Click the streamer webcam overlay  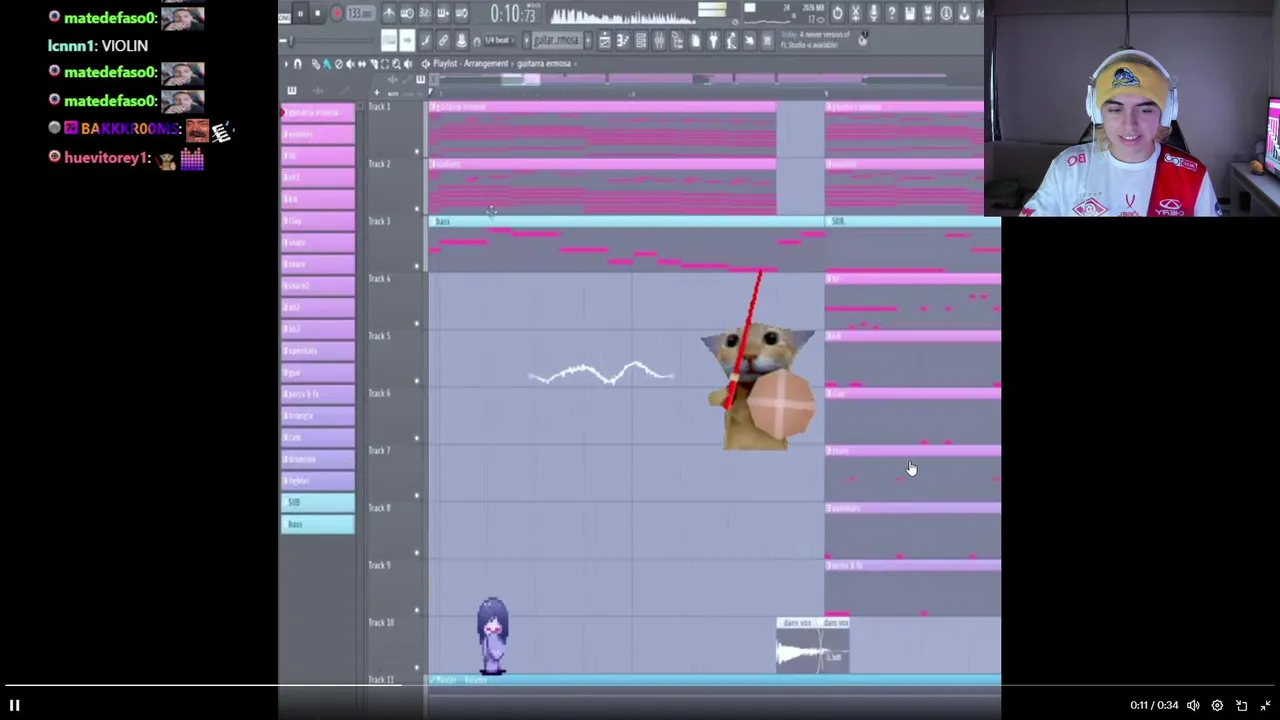click(1132, 108)
